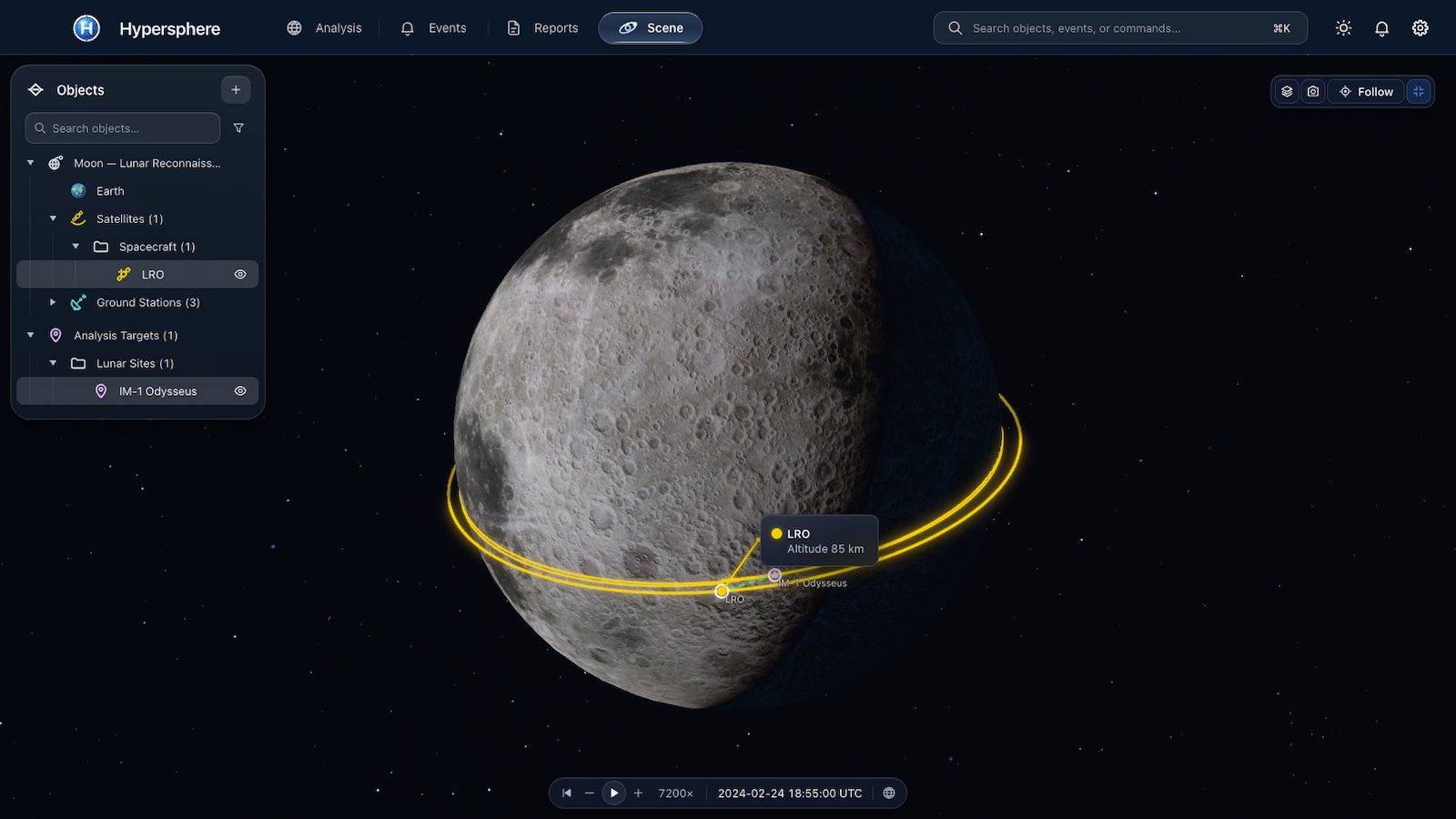1456x819 pixels.
Task: Click globe time zone icon in timeline
Action: pos(889,794)
